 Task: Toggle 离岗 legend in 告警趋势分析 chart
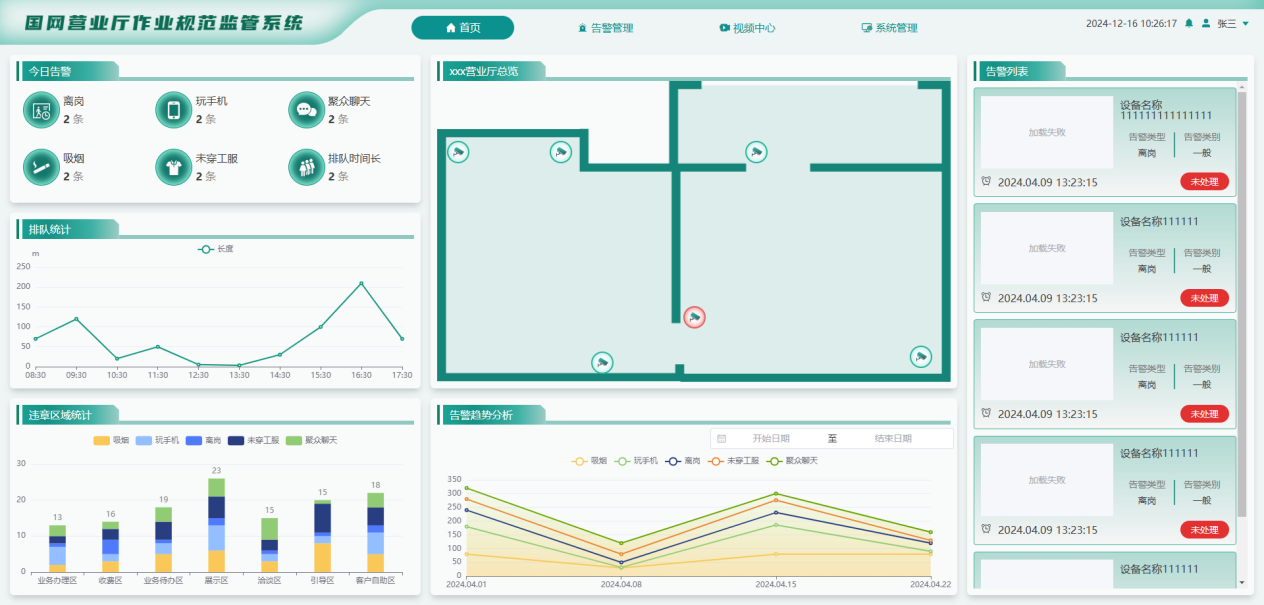[x=683, y=461]
